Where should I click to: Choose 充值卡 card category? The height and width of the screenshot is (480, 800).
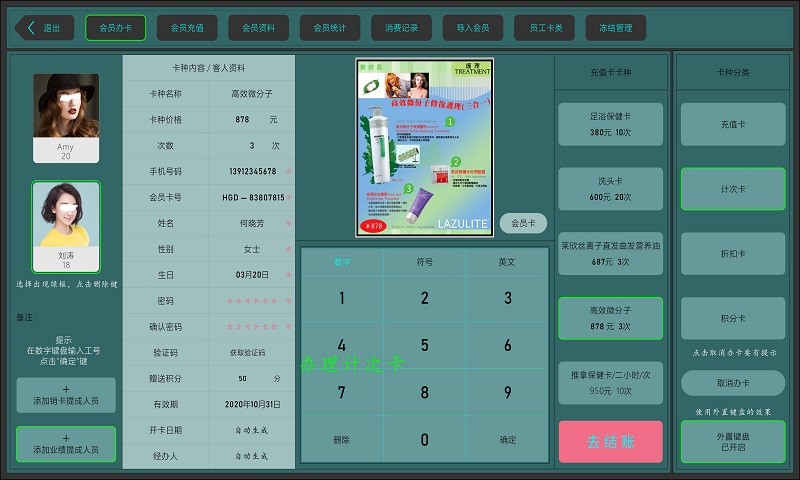click(733, 124)
